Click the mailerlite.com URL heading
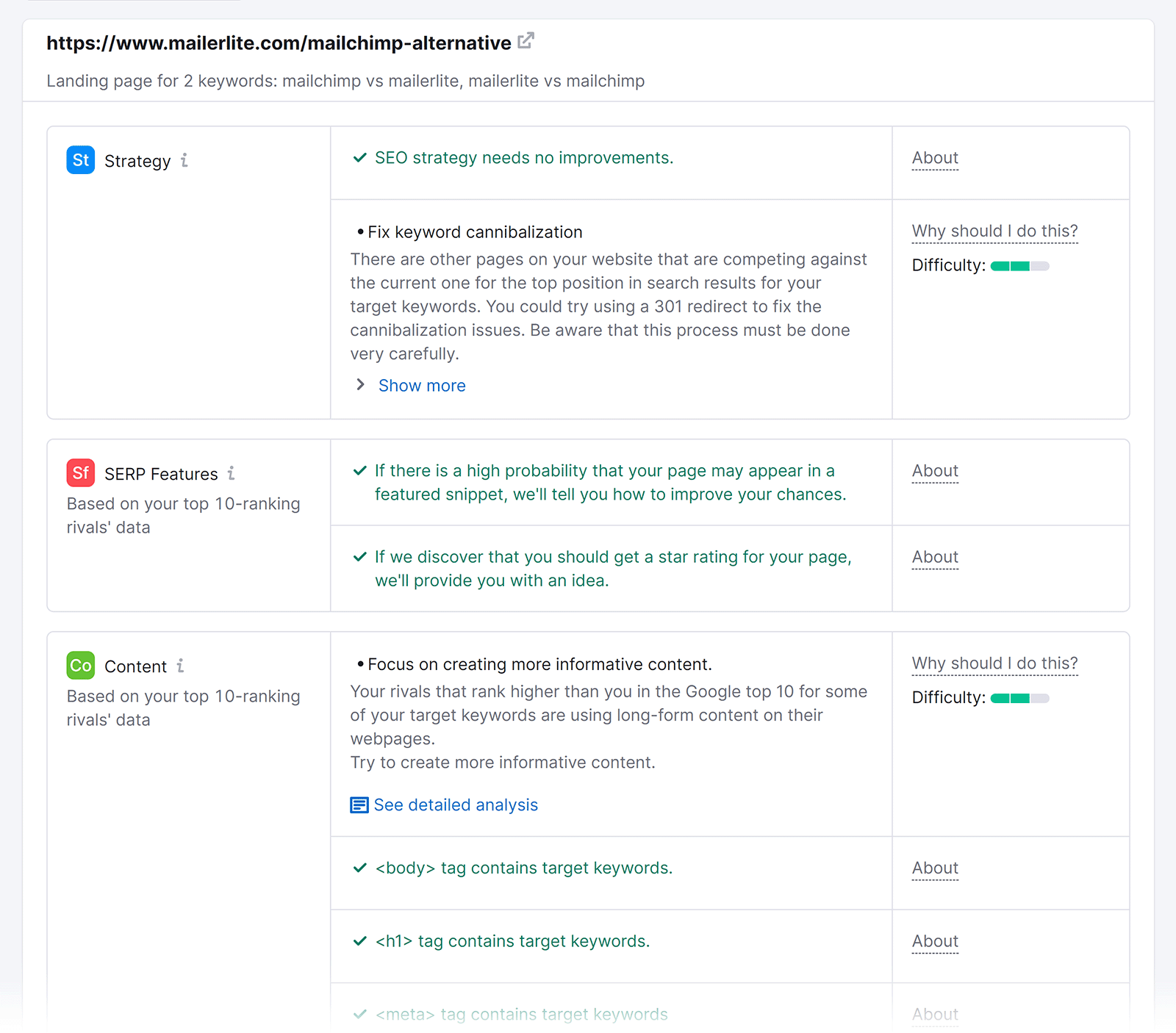The image size is (1176, 1033). tap(279, 43)
